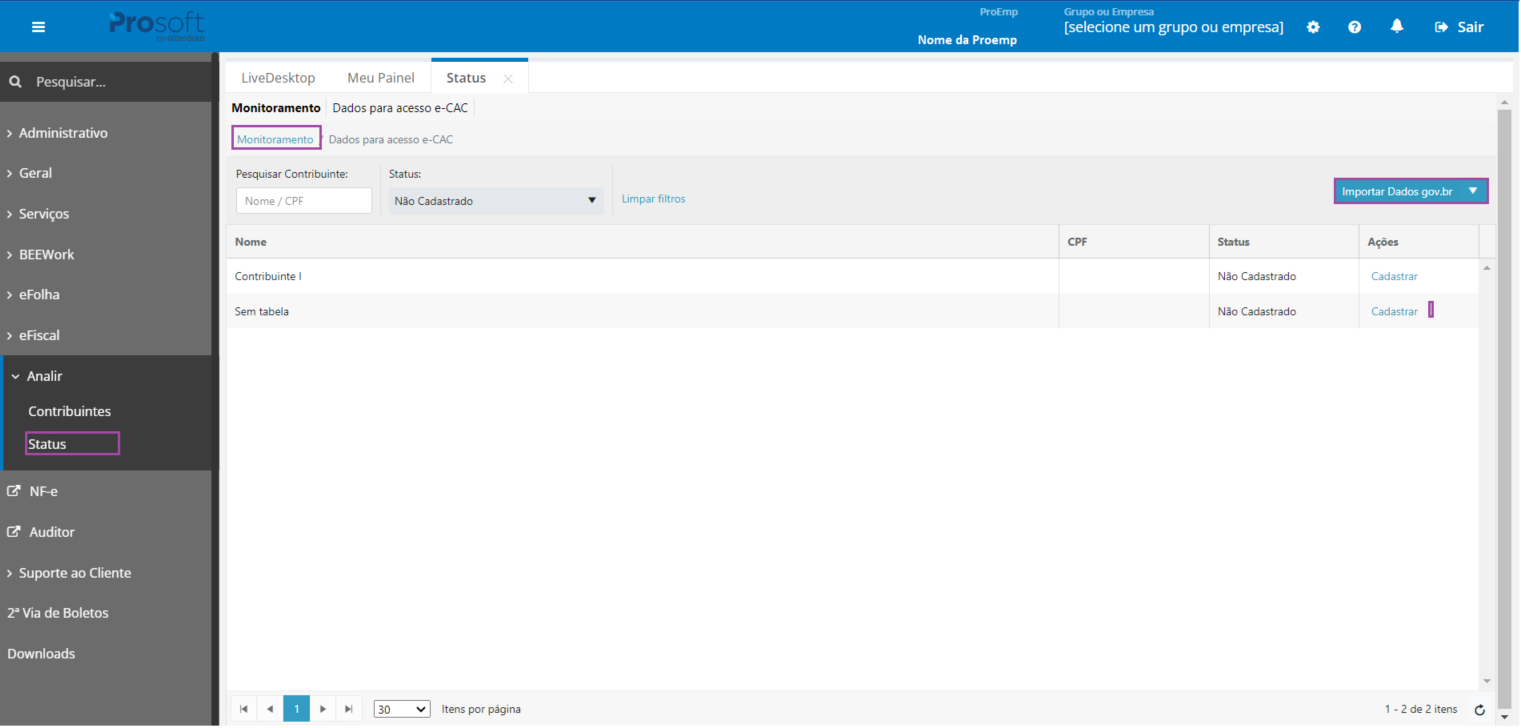Go to the last page icon

coord(348,709)
